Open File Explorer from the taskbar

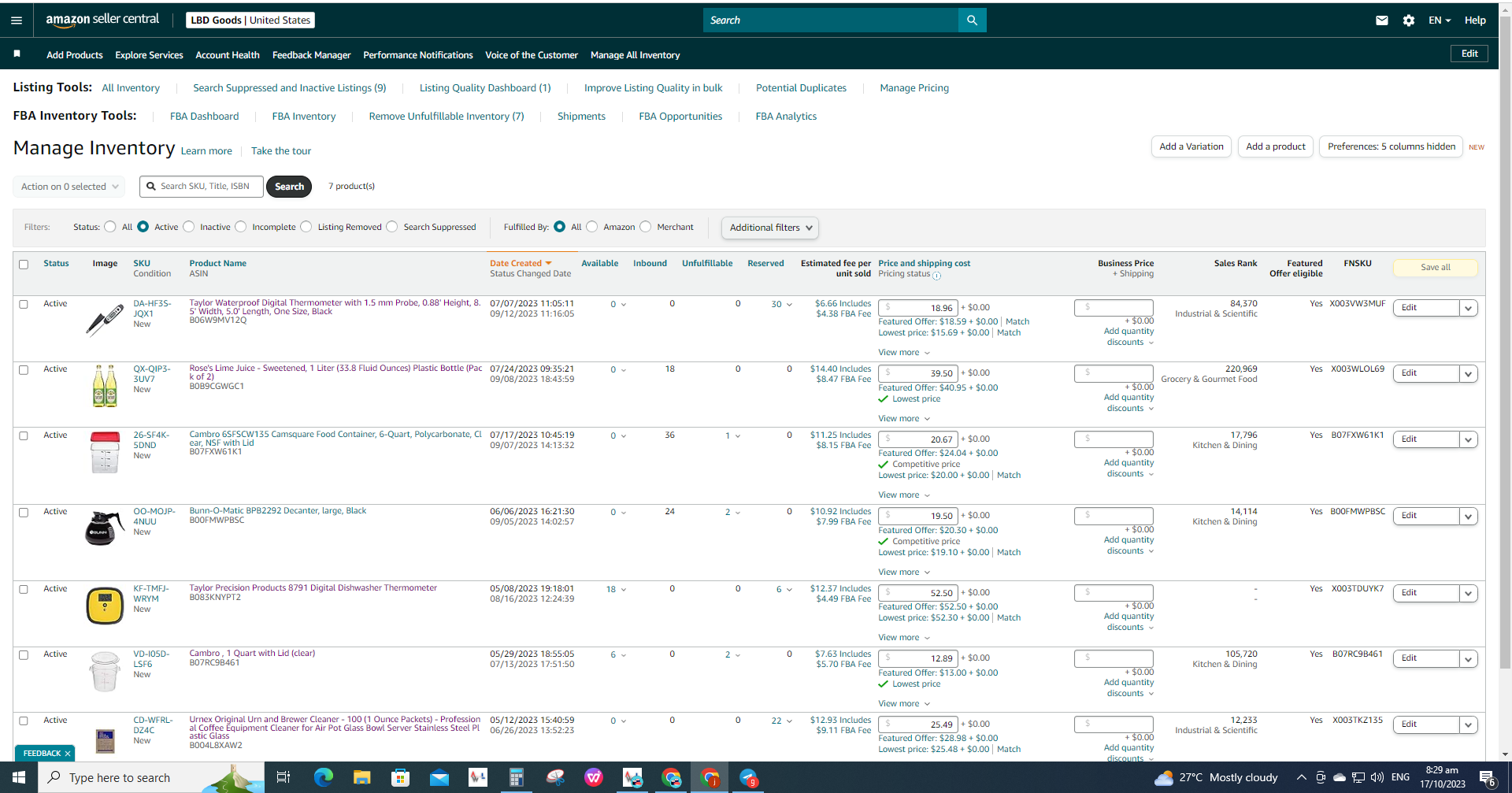[361, 777]
